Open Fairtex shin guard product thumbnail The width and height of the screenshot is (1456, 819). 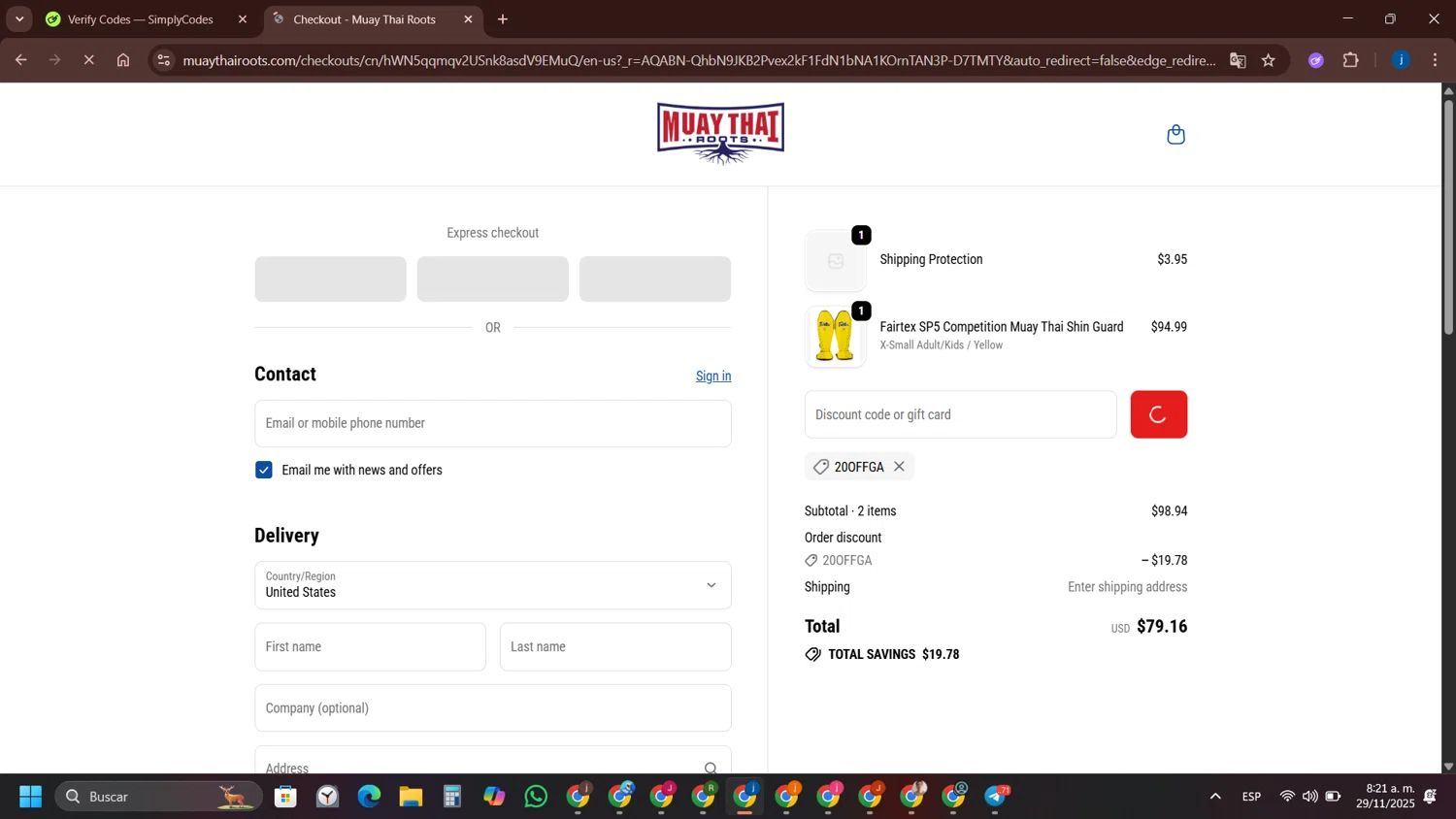835,336
